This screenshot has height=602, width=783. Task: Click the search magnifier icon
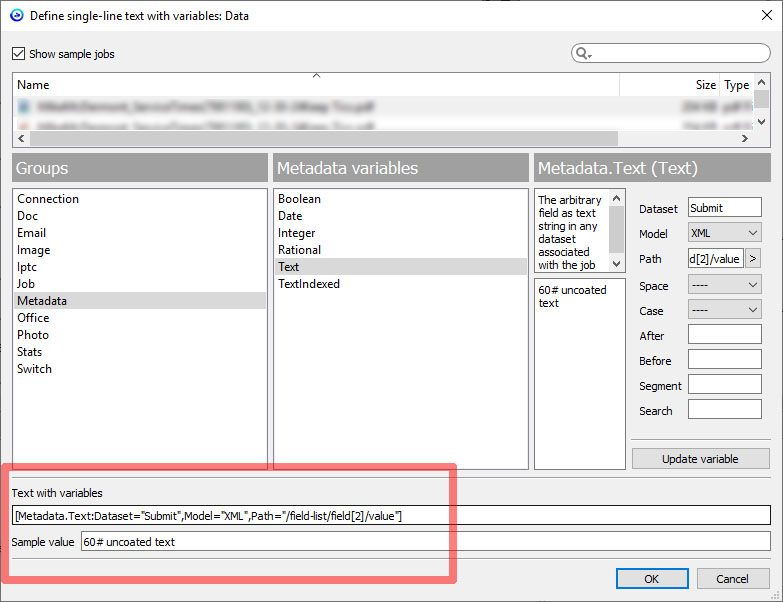pyautogui.click(x=583, y=54)
